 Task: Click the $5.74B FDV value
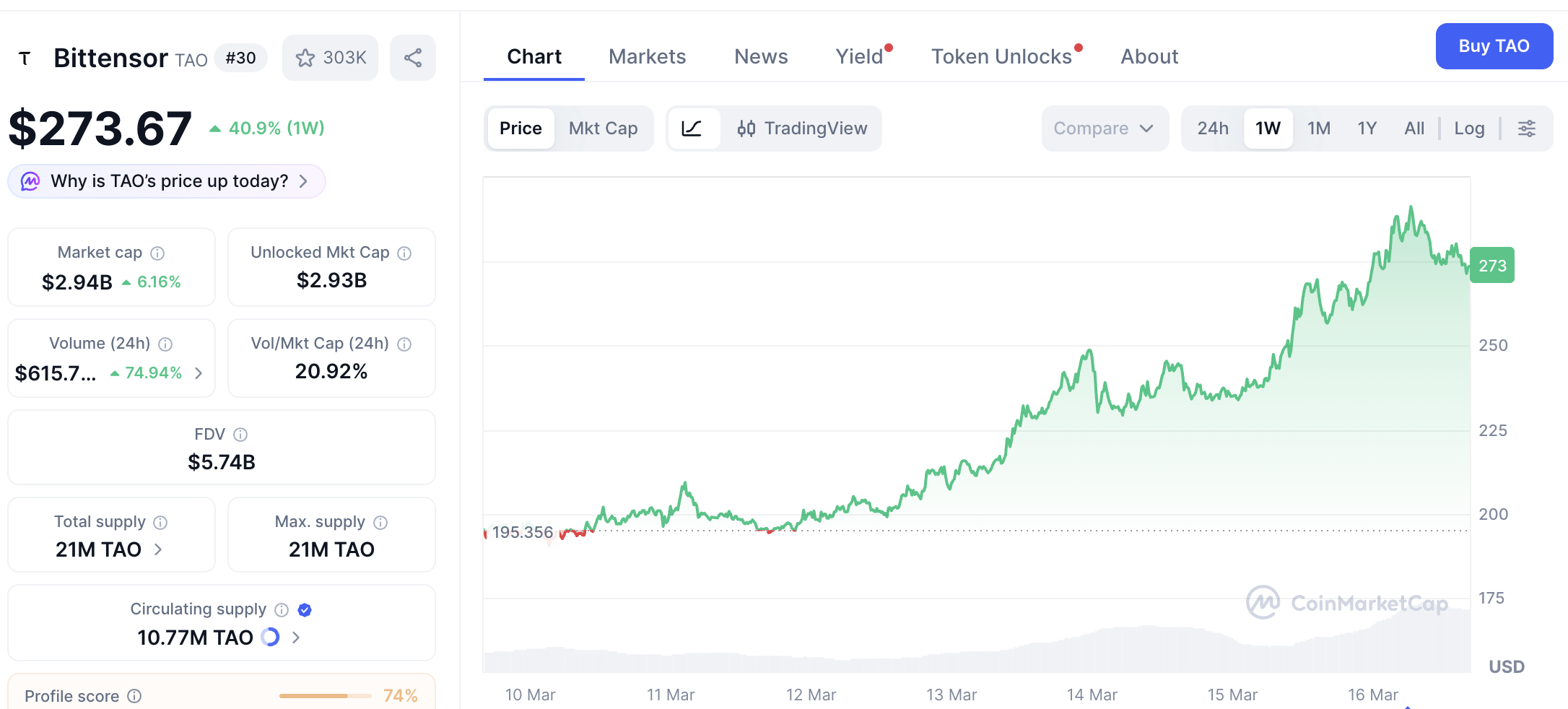222,462
